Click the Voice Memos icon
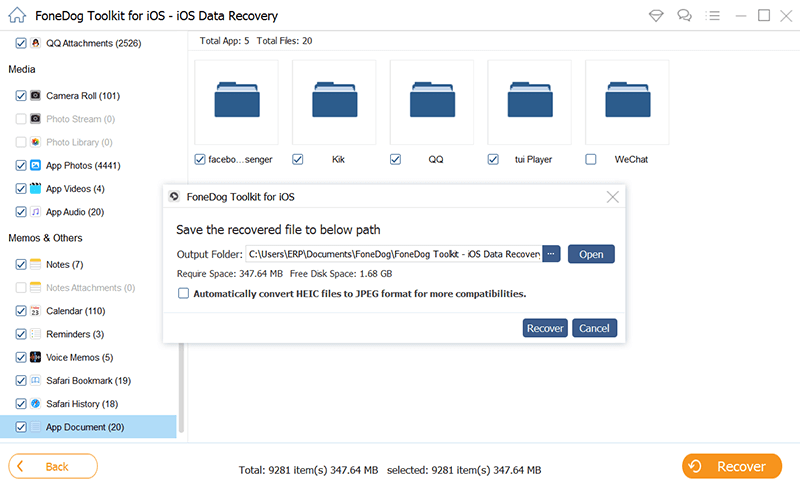This screenshot has height=489, width=800. pos(35,357)
